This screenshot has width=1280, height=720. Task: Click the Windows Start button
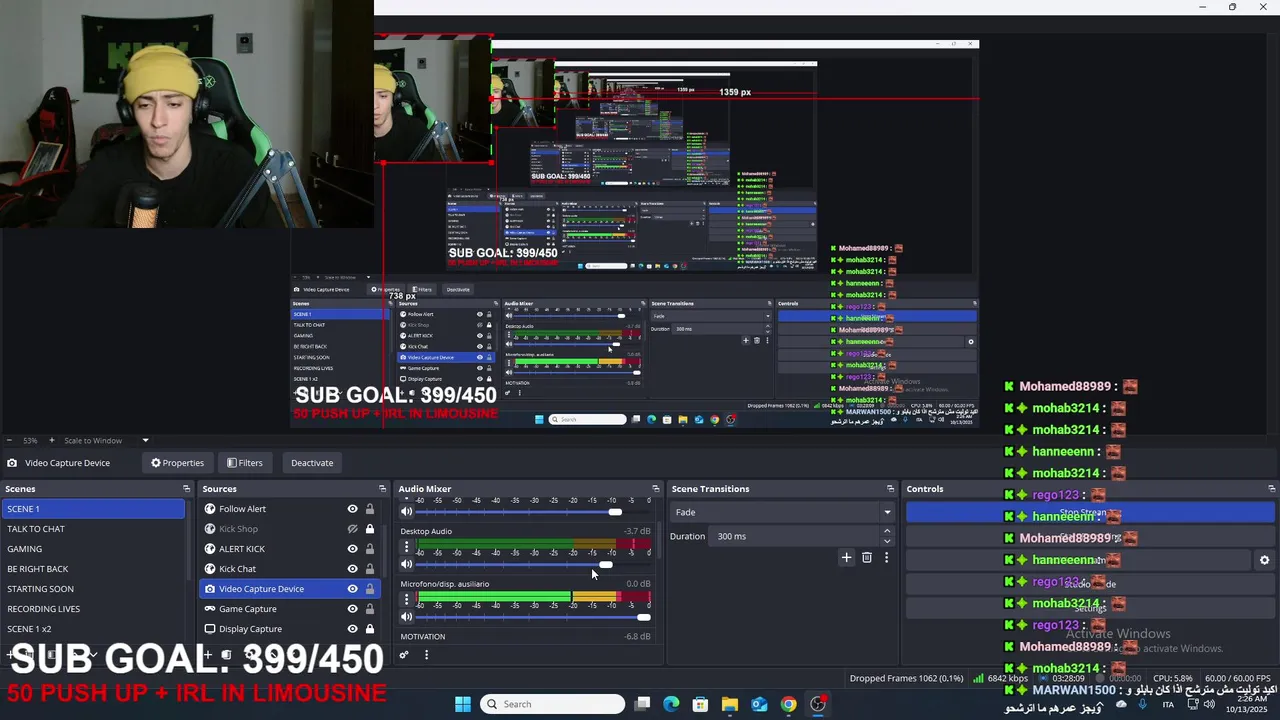(463, 704)
